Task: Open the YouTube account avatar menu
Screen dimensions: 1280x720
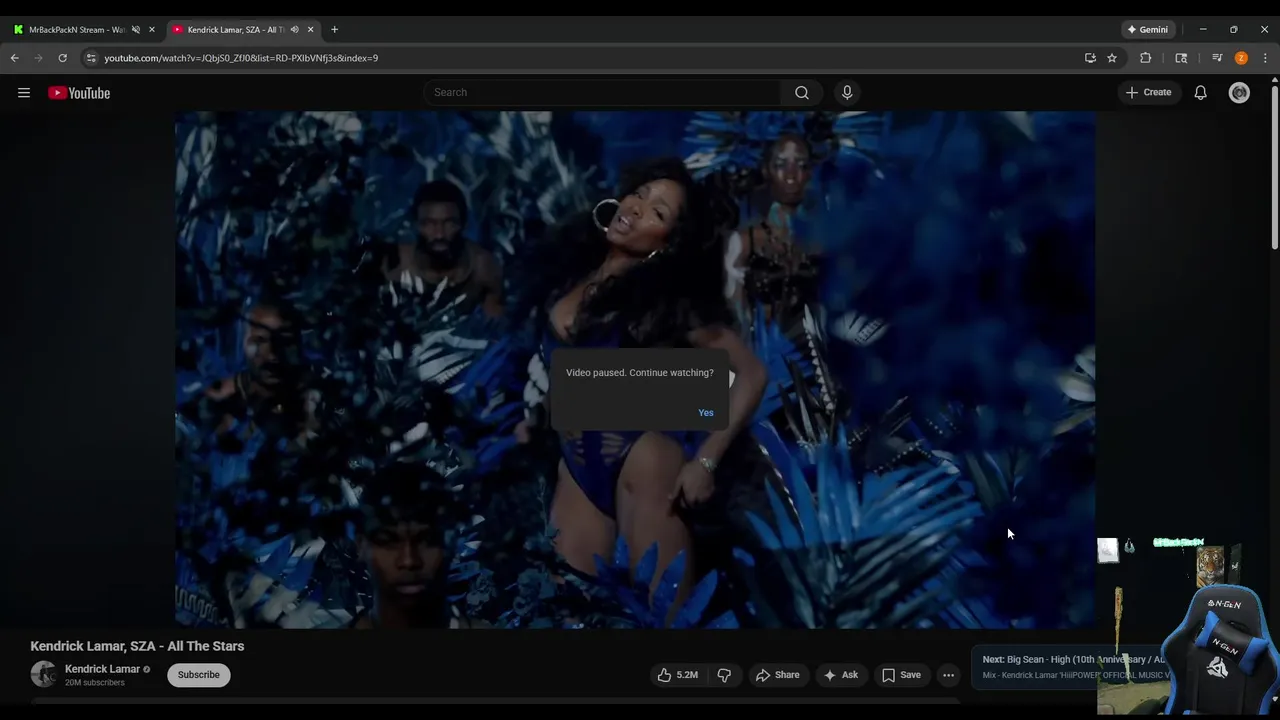Action: pyautogui.click(x=1240, y=93)
